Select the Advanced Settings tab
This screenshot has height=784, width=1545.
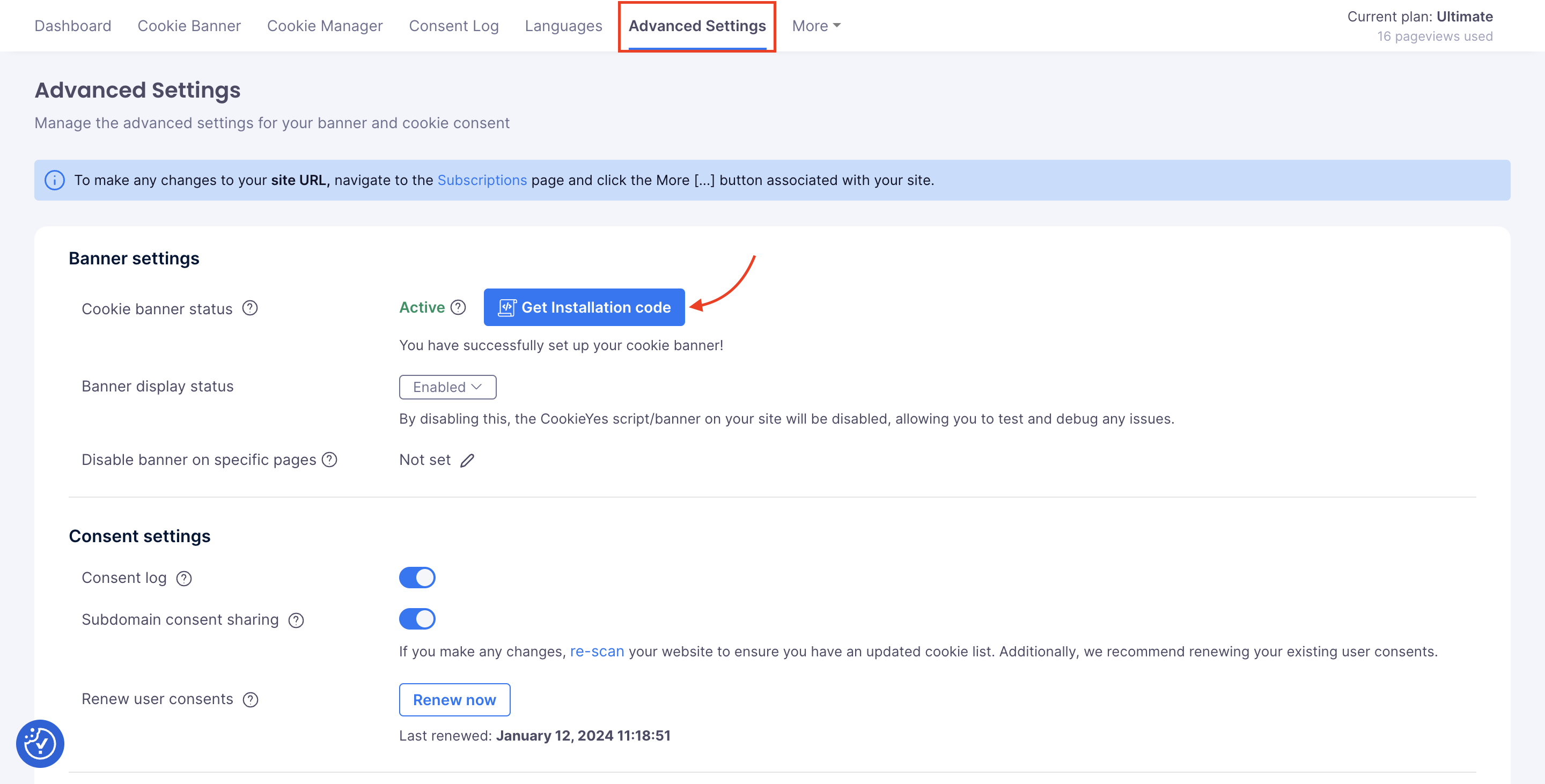pos(697,26)
